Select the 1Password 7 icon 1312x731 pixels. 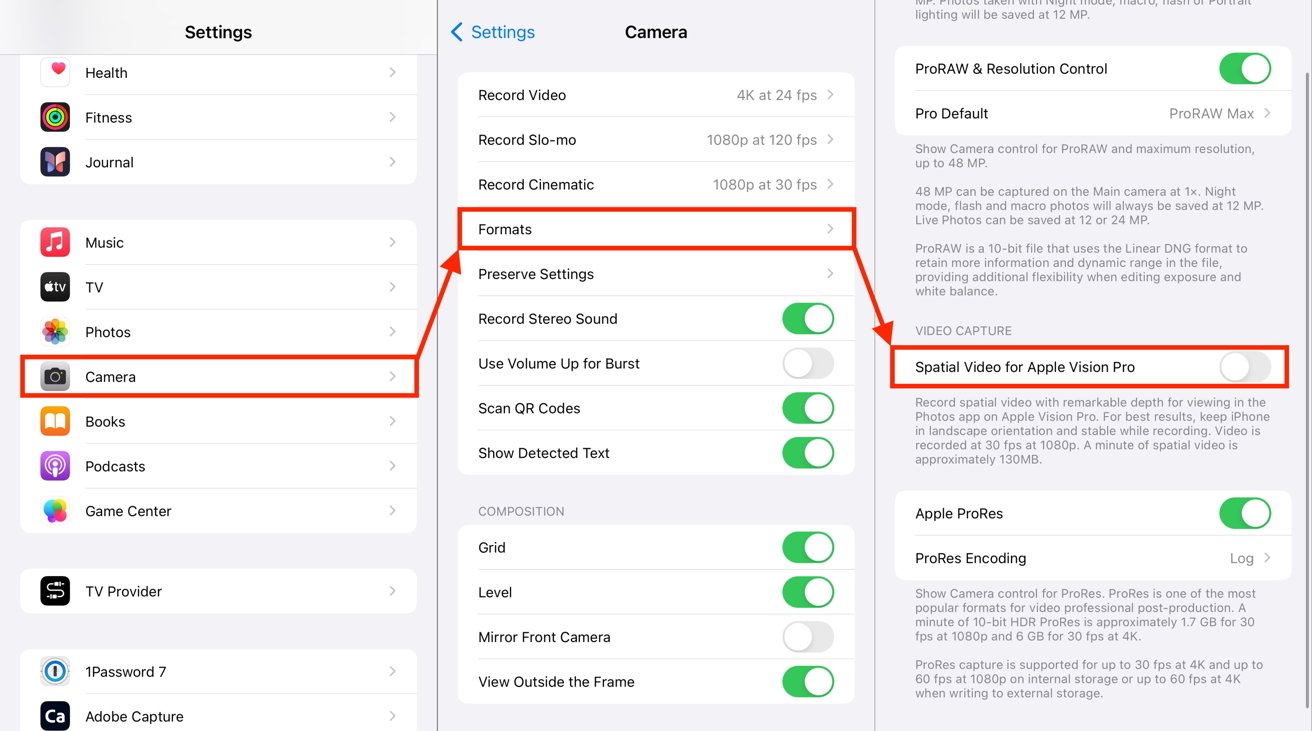[x=55, y=671]
